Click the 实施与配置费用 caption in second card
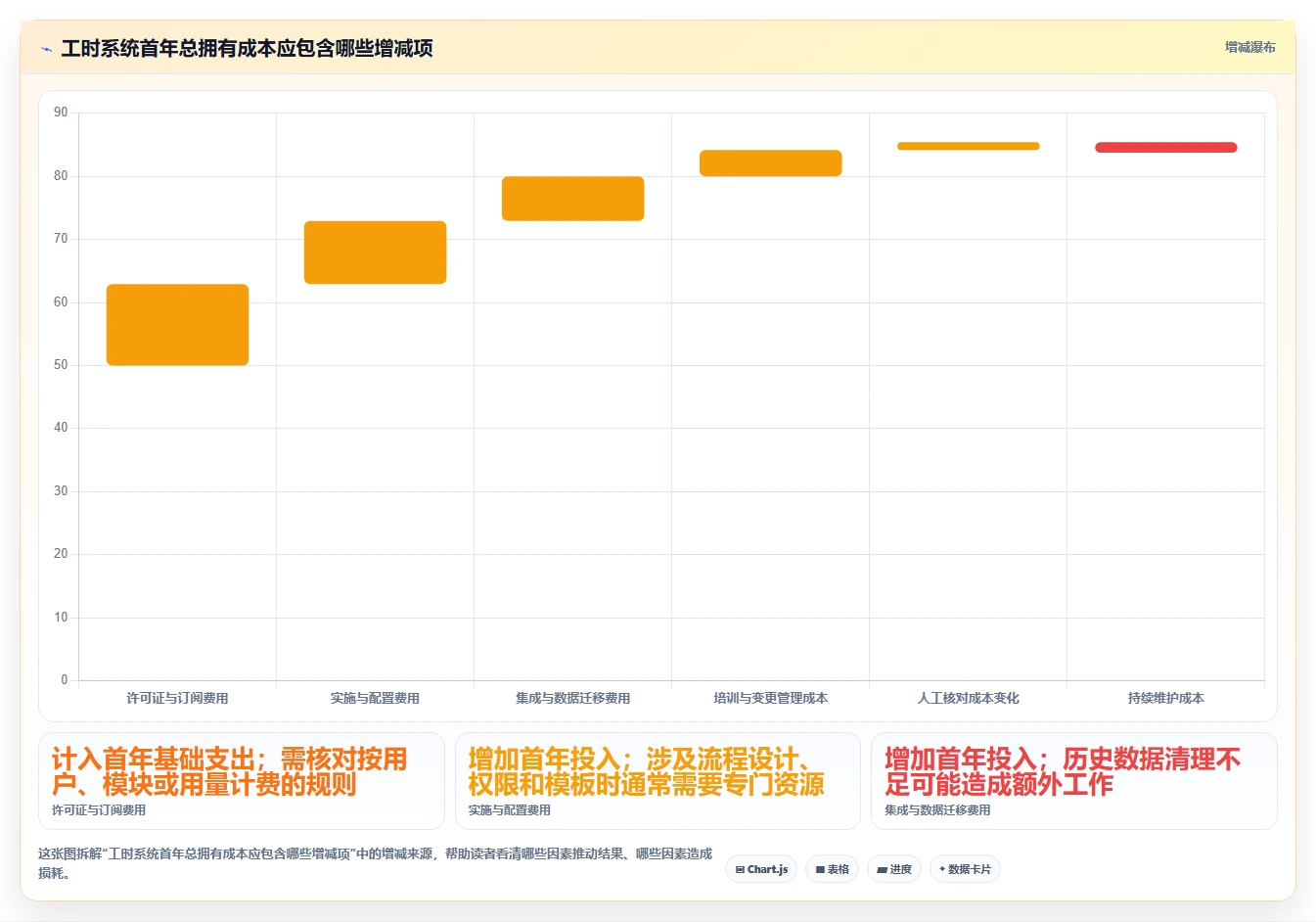Image resolution: width=1316 pixels, height=922 pixels. coord(509,810)
